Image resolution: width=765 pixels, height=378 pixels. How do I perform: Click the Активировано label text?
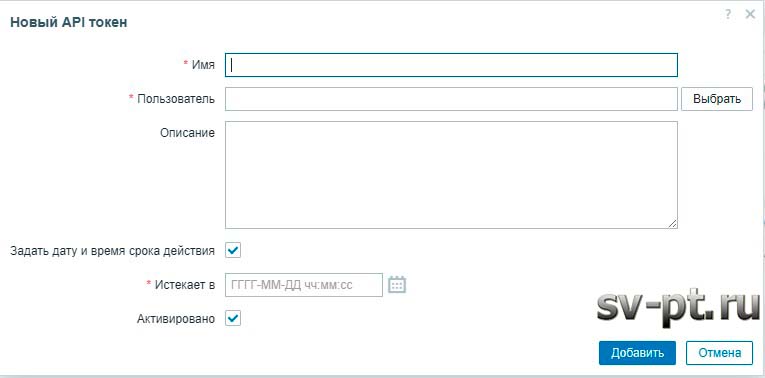[176, 319]
